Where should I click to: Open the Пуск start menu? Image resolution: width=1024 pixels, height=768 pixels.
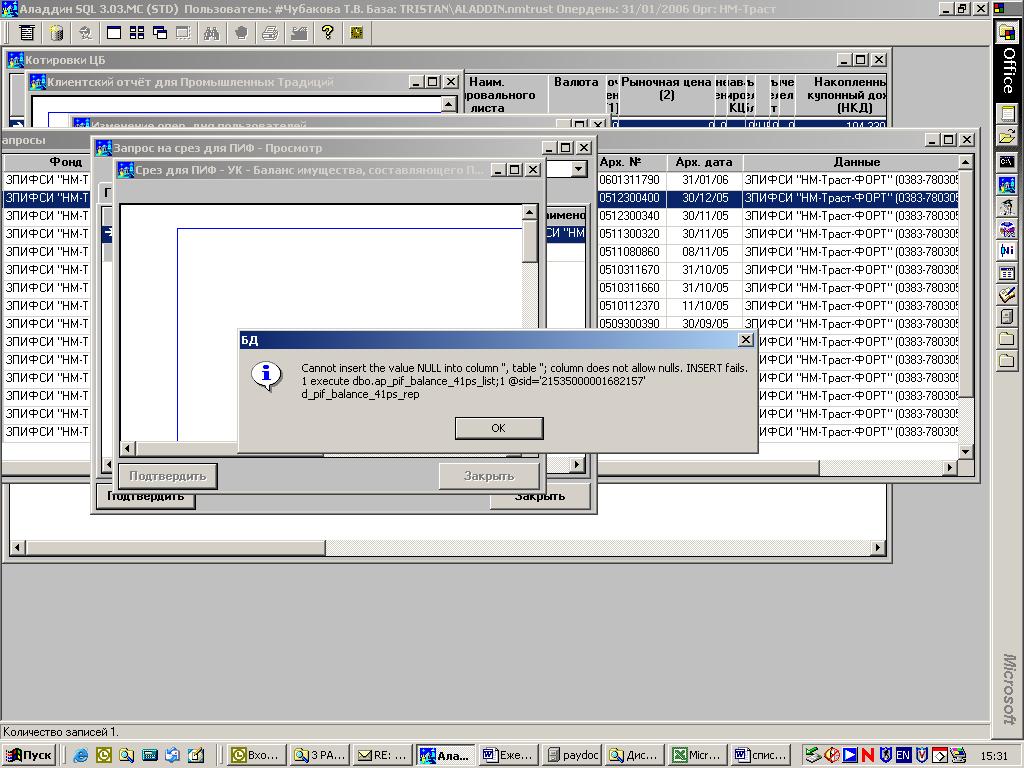(x=29, y=756)
